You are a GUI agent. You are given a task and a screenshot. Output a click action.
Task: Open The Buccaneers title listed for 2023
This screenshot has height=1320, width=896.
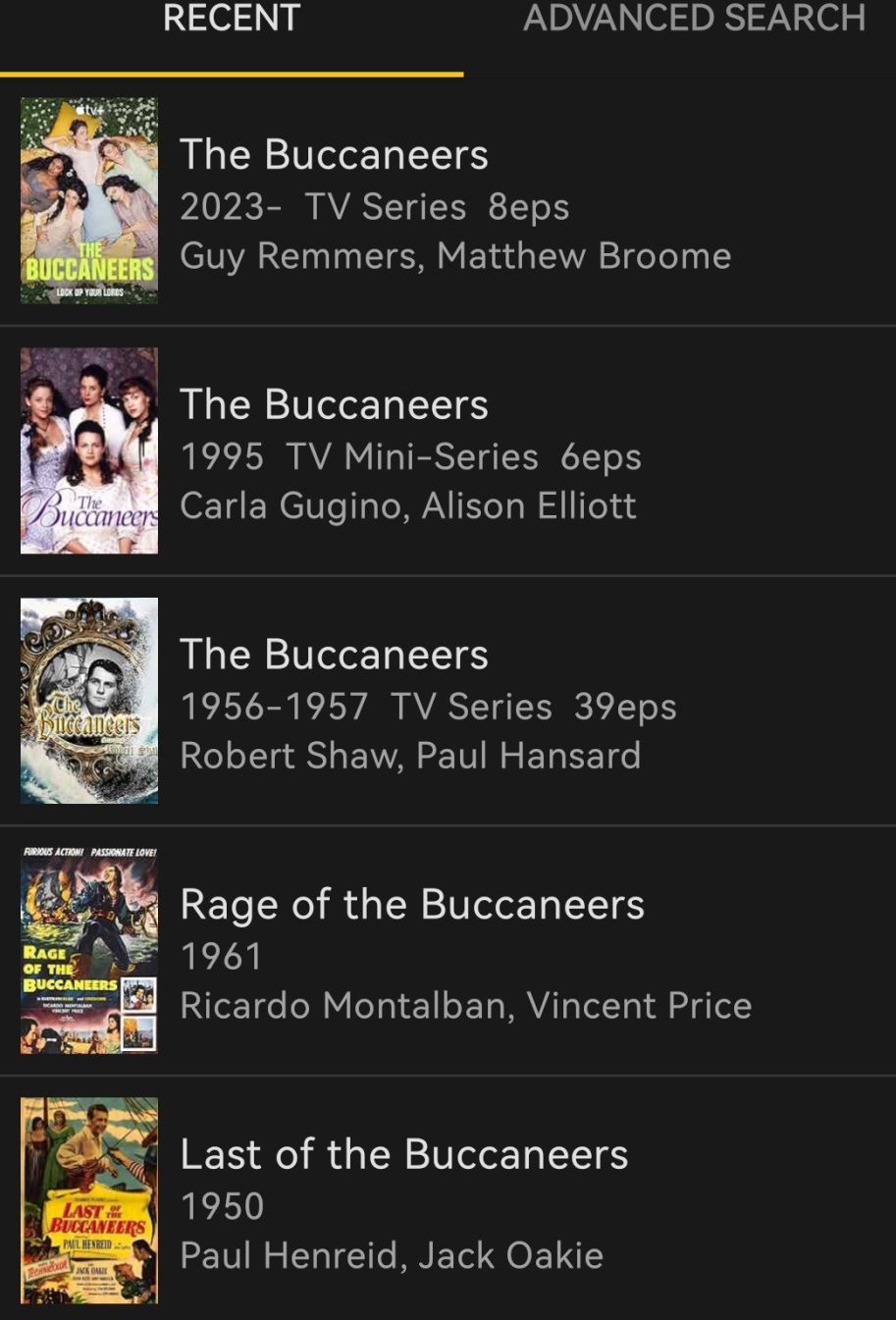click(334, 155)
